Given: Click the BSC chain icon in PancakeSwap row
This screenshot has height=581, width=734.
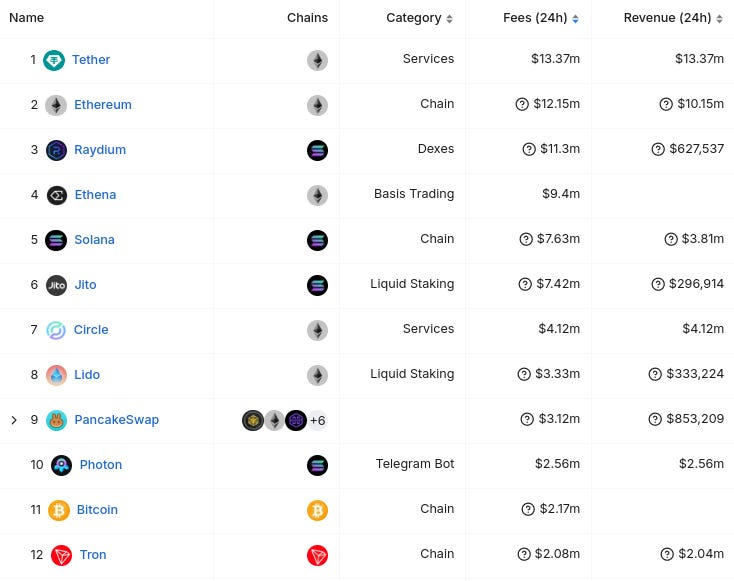Looking at the screenshot, I should [x=253, y=420].
